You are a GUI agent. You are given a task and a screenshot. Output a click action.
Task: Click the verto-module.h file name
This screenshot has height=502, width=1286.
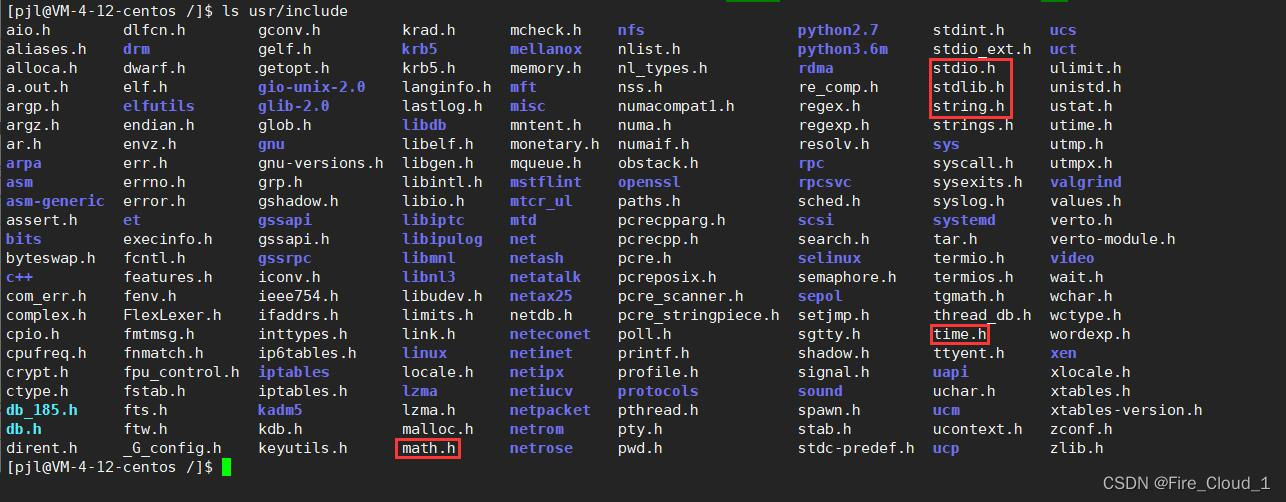[x=1113, y=239]
